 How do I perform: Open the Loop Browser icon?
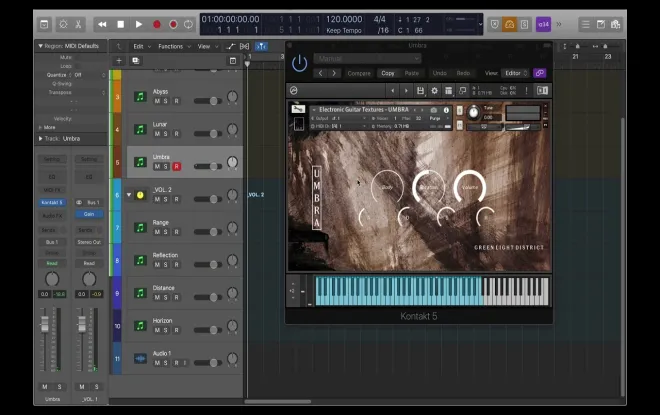(615, 24)
